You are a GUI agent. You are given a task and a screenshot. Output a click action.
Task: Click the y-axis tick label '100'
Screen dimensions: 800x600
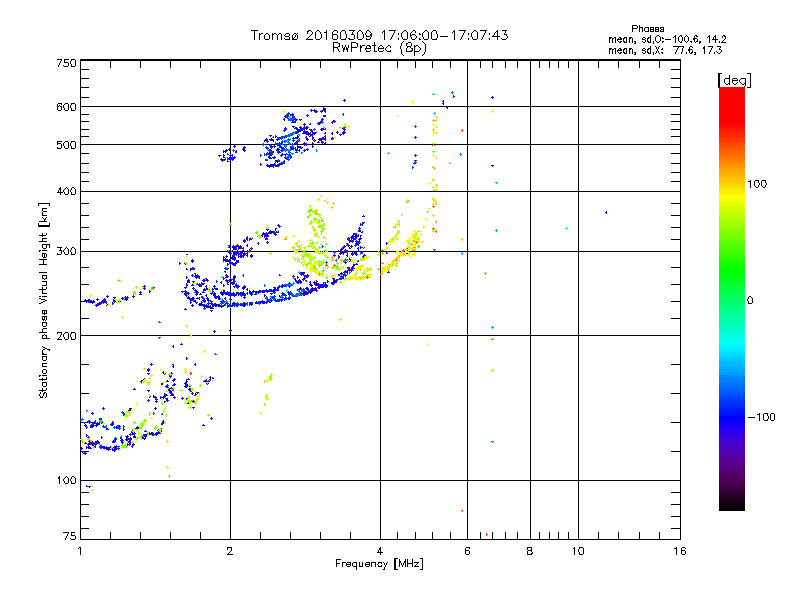[x=66, y=480]
